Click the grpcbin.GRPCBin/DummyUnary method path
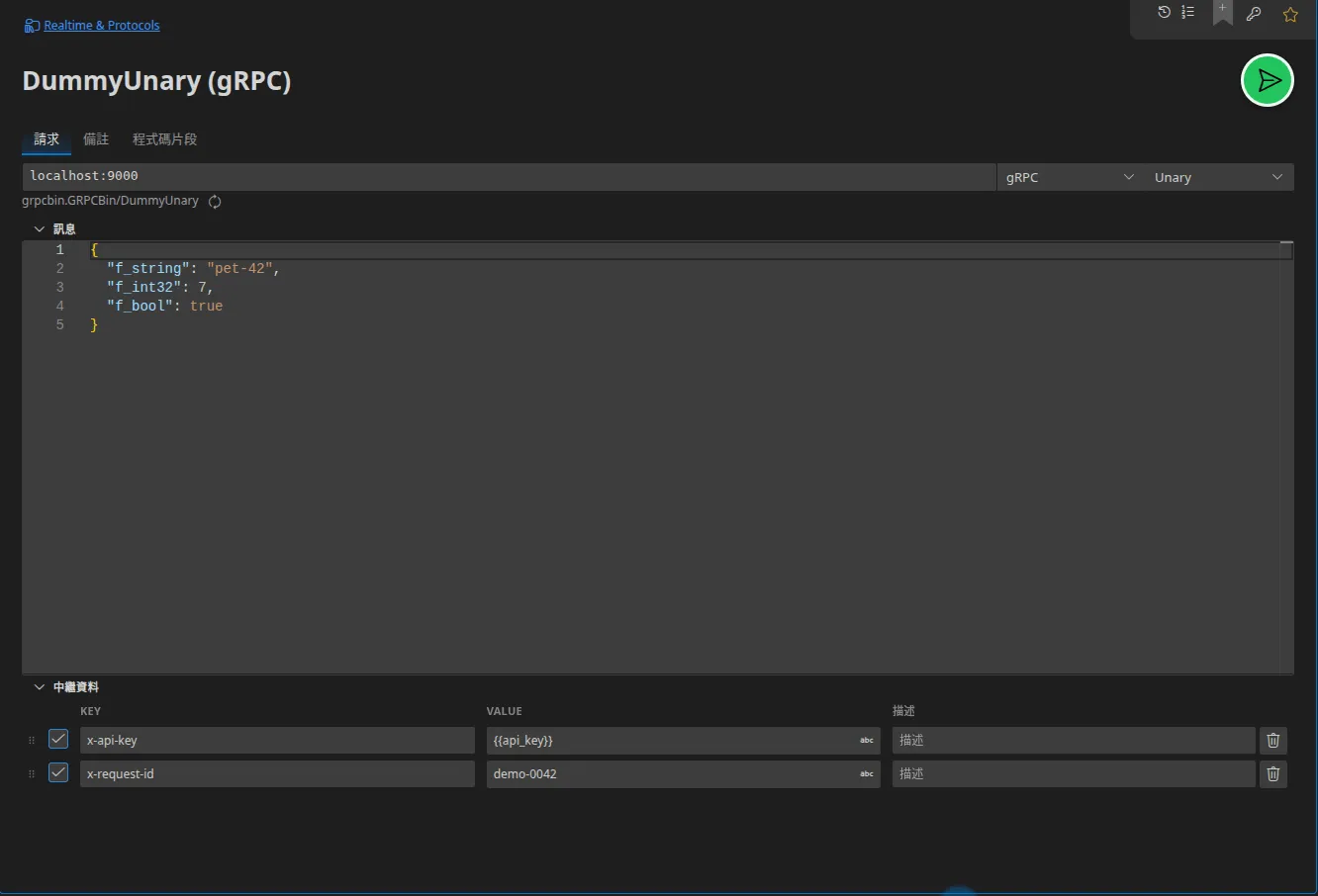The width and height of the screenshot is (1318, 896). tap(111, 201)
